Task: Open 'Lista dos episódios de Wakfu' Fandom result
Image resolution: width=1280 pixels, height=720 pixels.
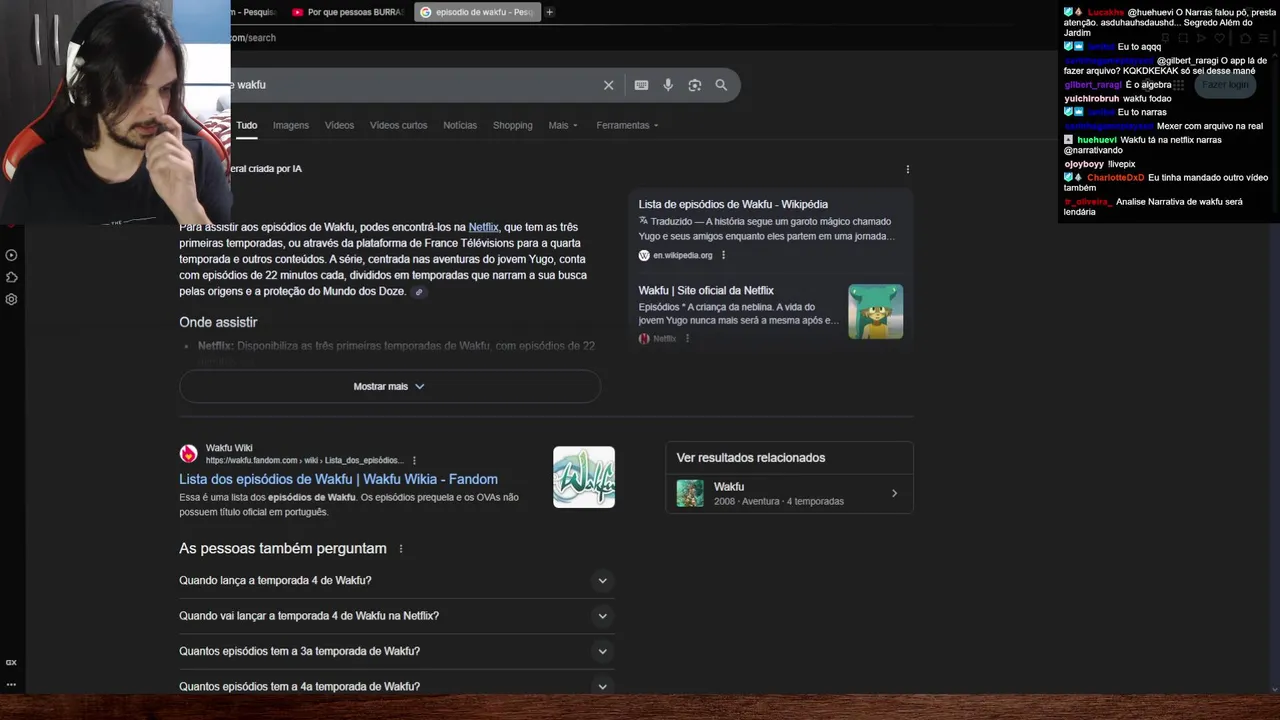Action: 338,479
